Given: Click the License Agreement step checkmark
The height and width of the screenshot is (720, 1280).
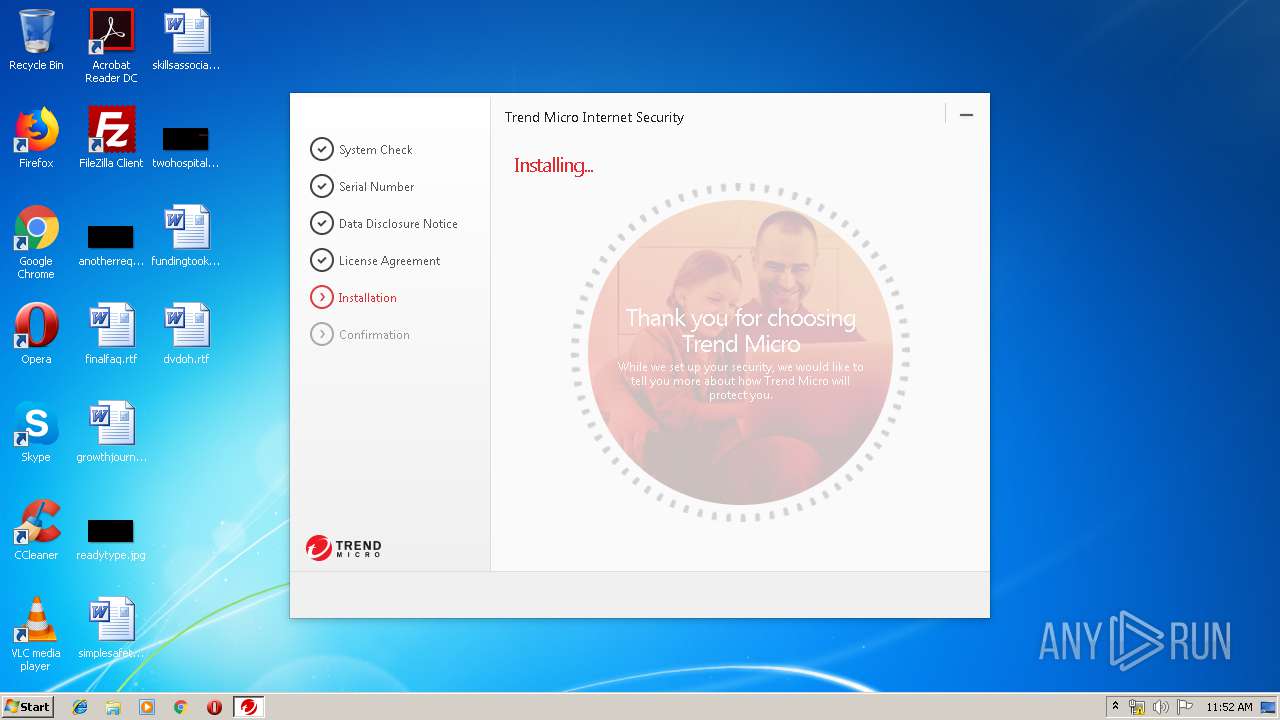Looking at the screenshot, I should 321,260.
